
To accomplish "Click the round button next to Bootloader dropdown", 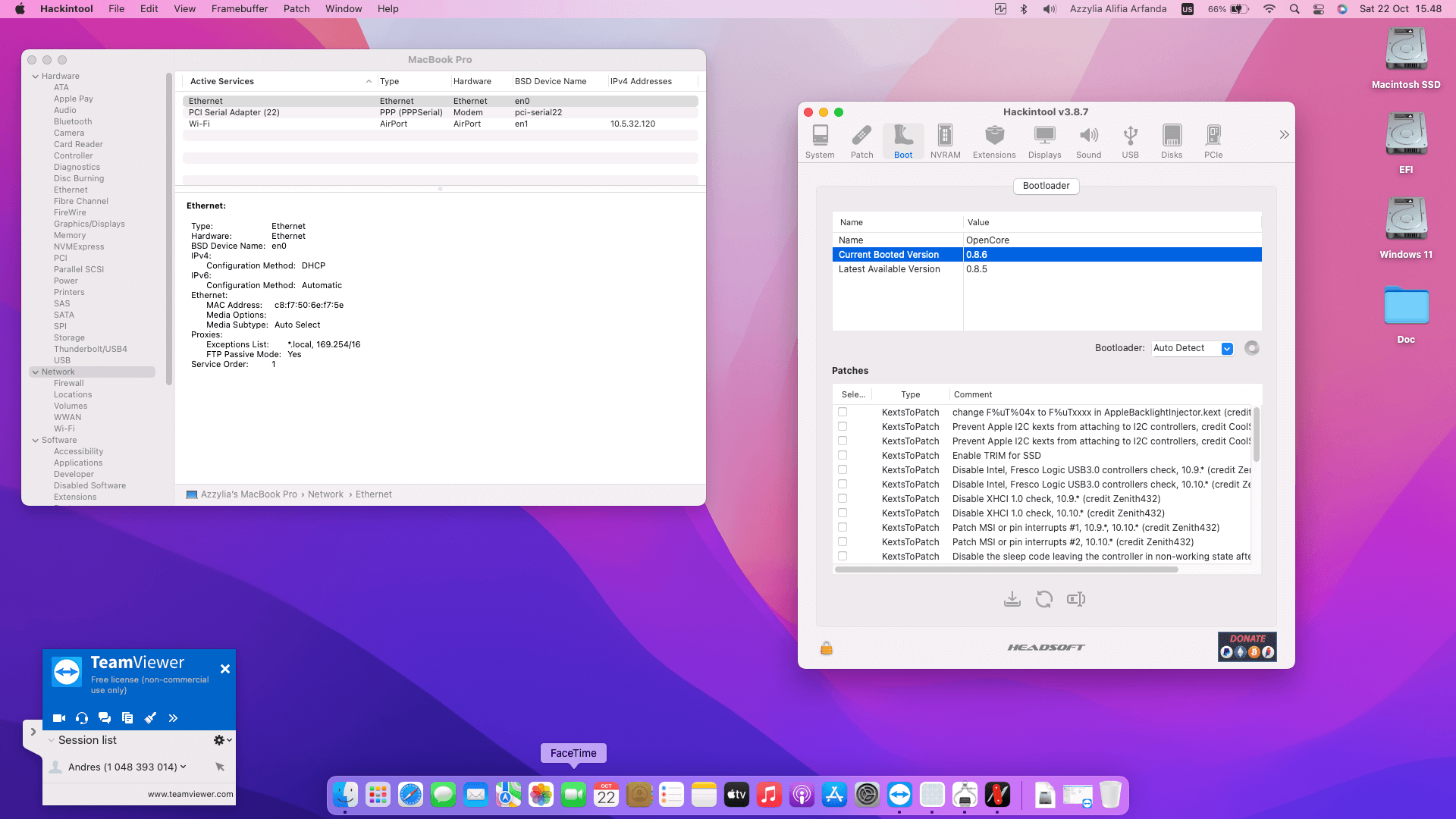I will (1252, 348).
